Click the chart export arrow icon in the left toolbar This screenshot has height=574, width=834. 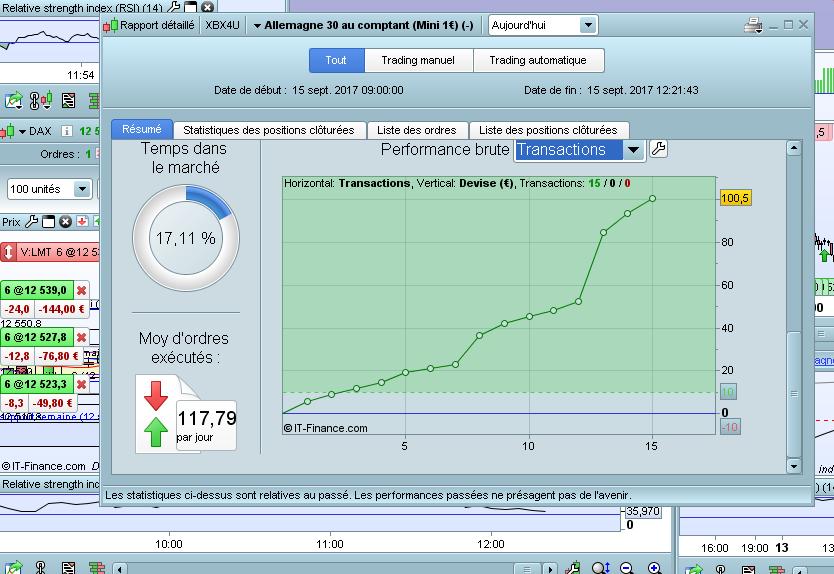13,100
